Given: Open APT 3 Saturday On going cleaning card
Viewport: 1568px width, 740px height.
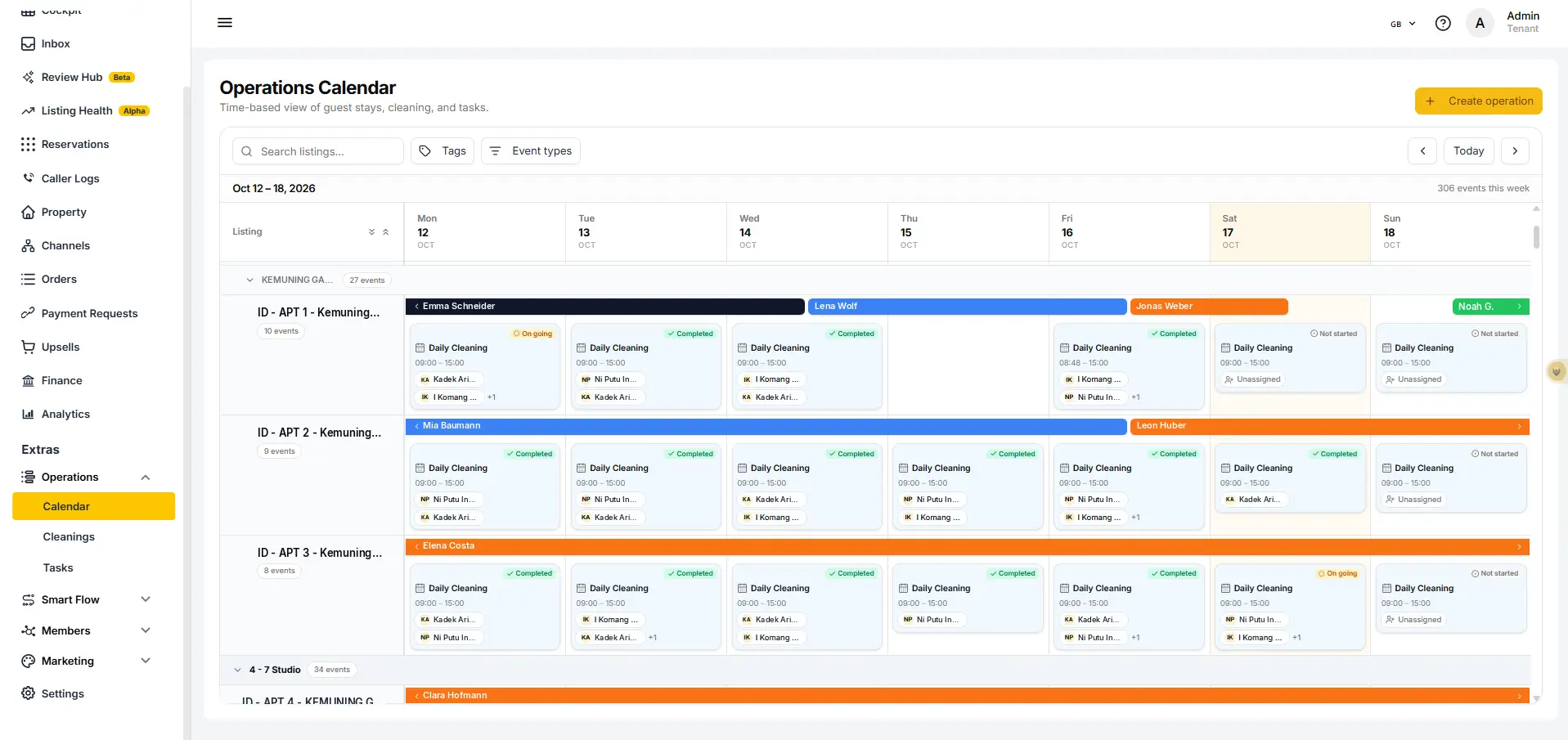Looking at the screenshot, I should point(1290,606).
